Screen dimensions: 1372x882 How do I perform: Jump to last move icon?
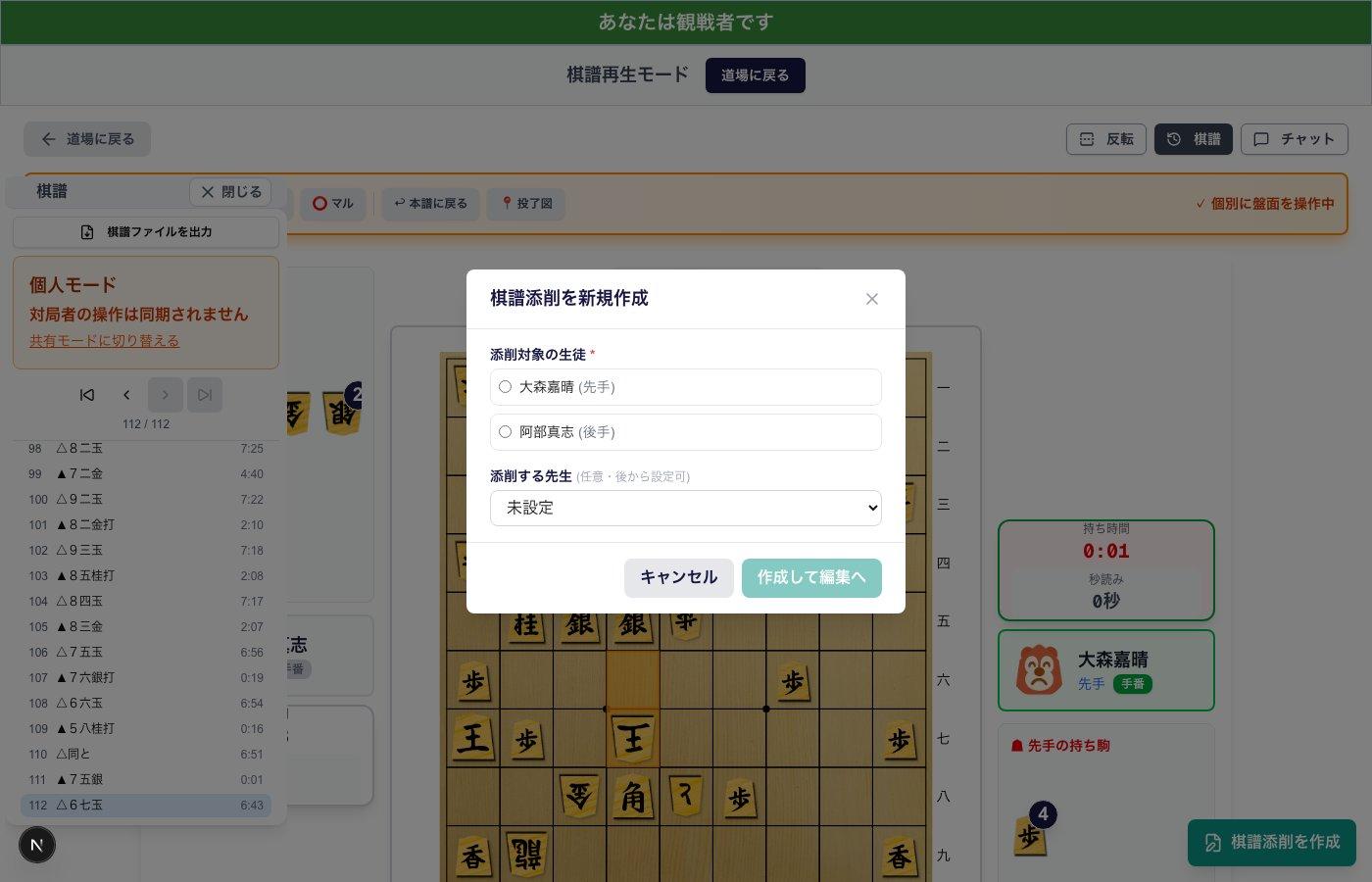click(205, 395)
